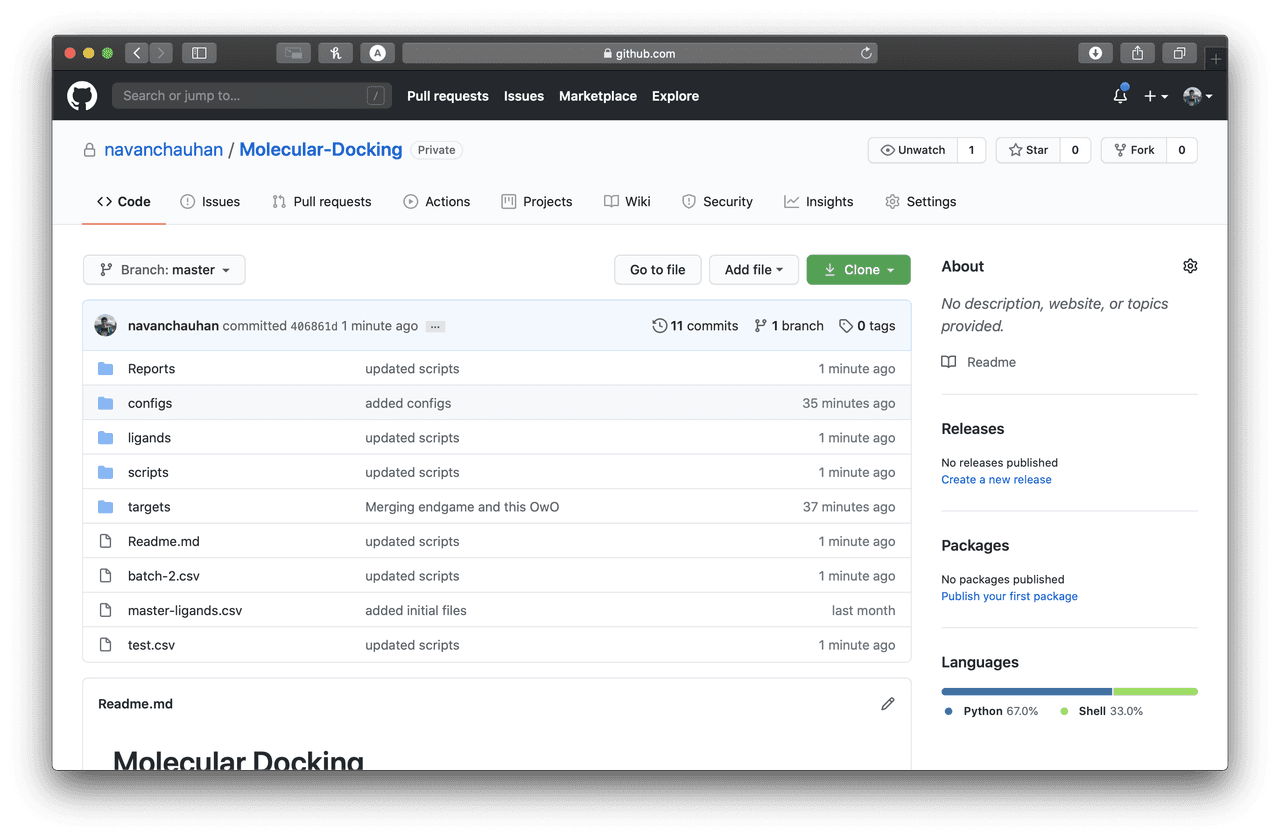Click the Python 67.0% language label
Viewport: 1280px width, 839px height.
pyautogui.click(x=992, y=712)
